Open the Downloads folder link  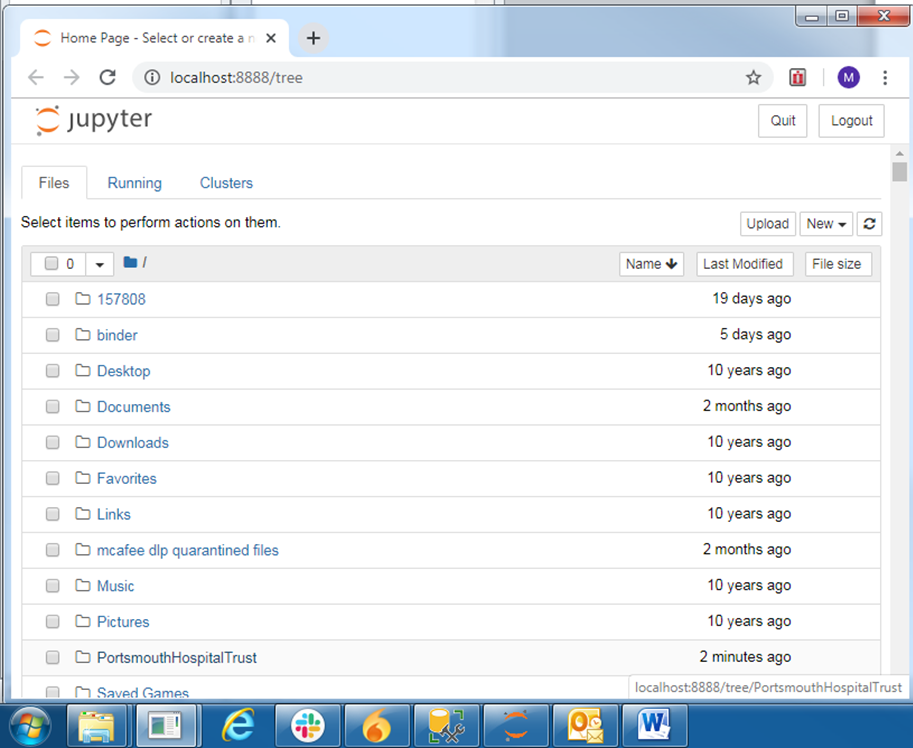click(x=133, y=442)
